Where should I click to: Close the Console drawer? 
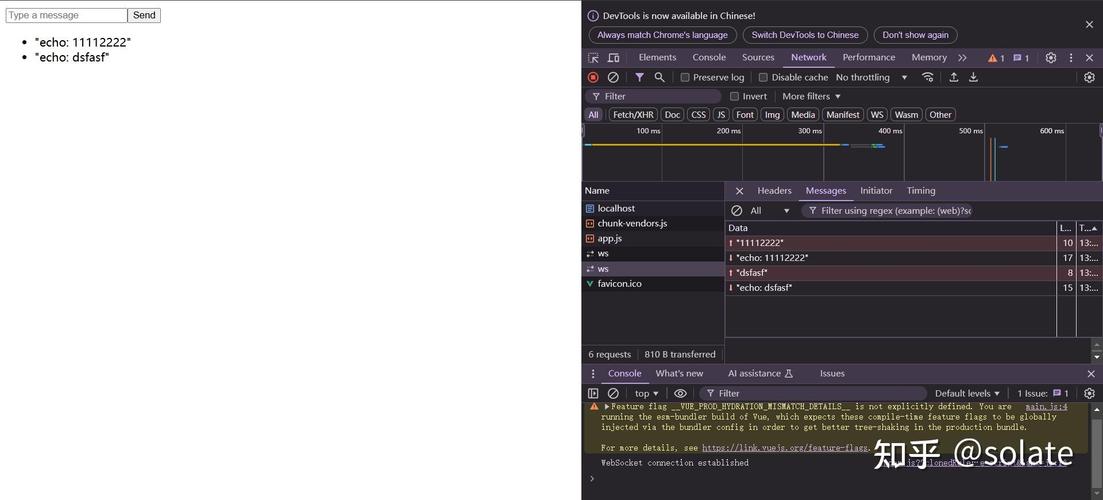point(1091,373)
